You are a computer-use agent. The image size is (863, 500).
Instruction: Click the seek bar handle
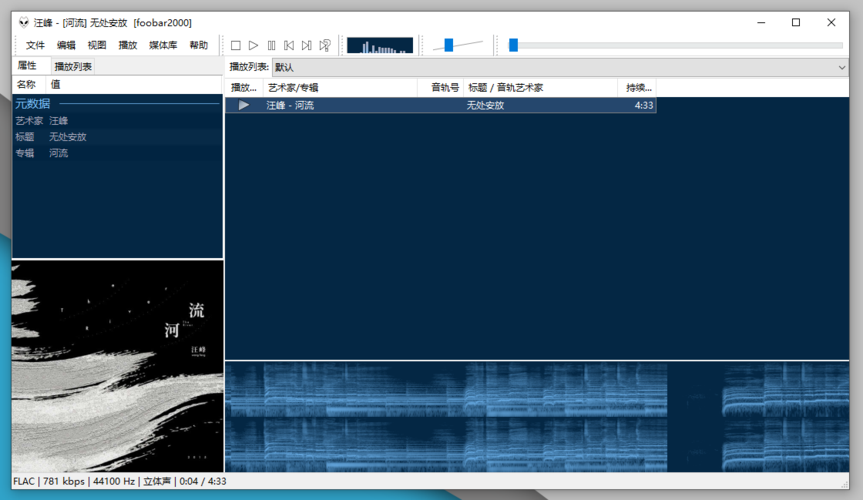(x=514, y=45)
